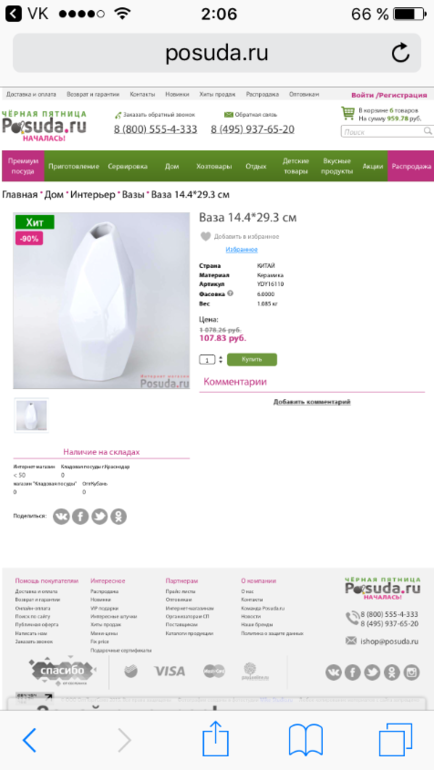Screen dimensions: 434x770
Task: Open Сервировка category menu
Action: coord(128,166)
